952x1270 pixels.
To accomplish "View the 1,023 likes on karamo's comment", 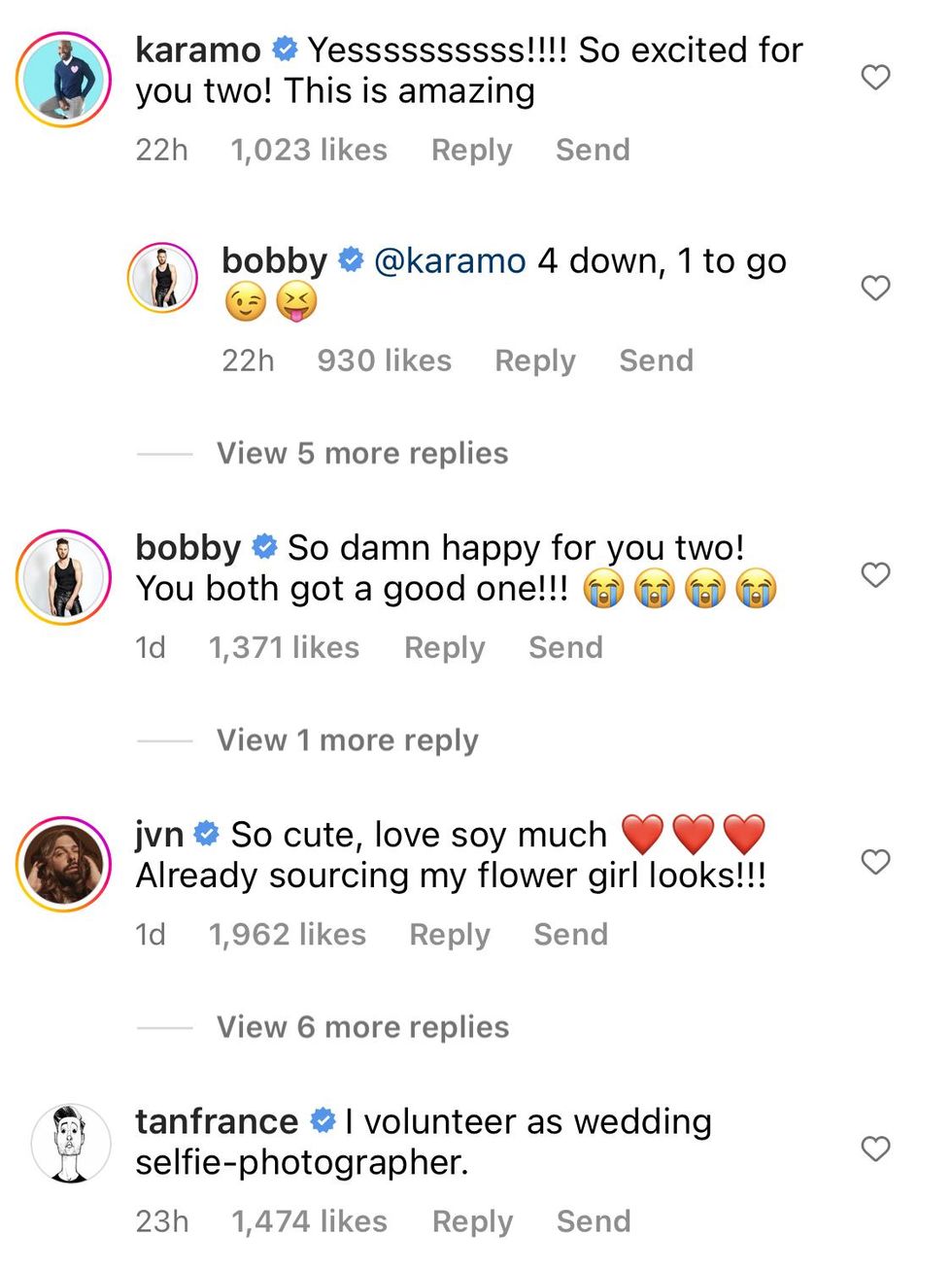I will click(x=308, y=150).
